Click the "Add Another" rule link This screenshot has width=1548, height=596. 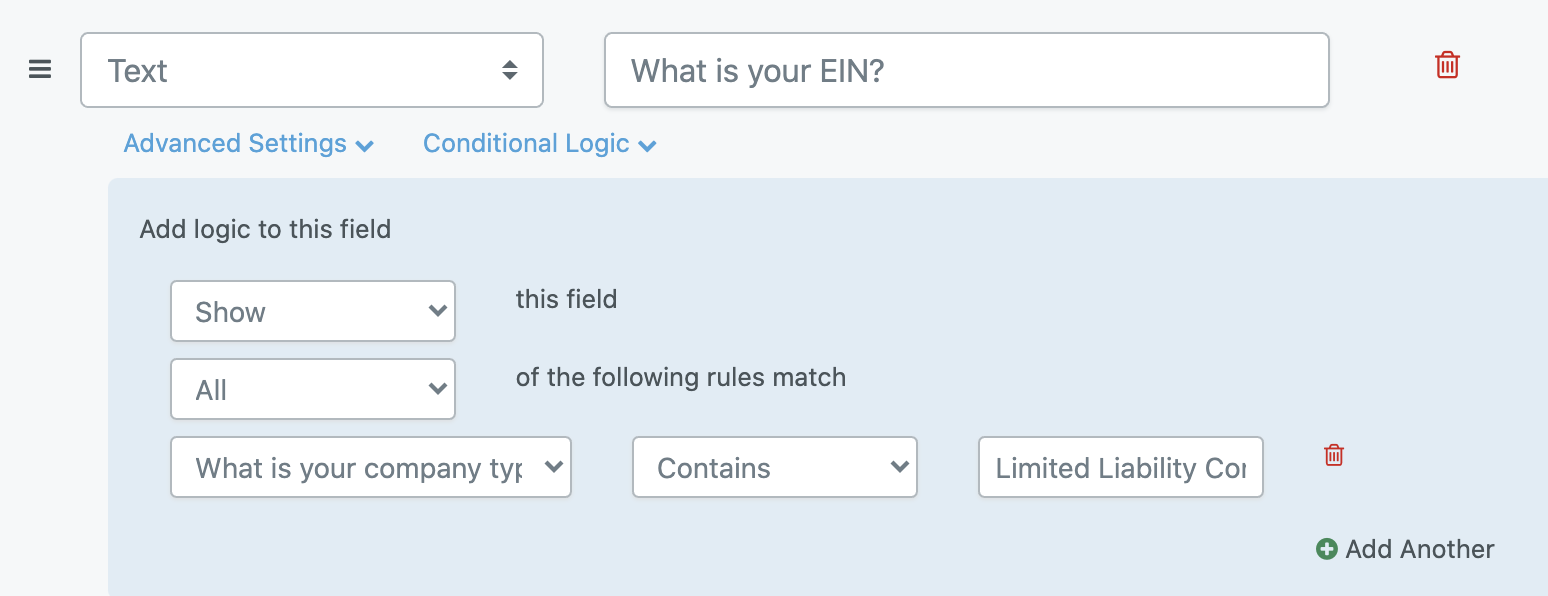1419,549
